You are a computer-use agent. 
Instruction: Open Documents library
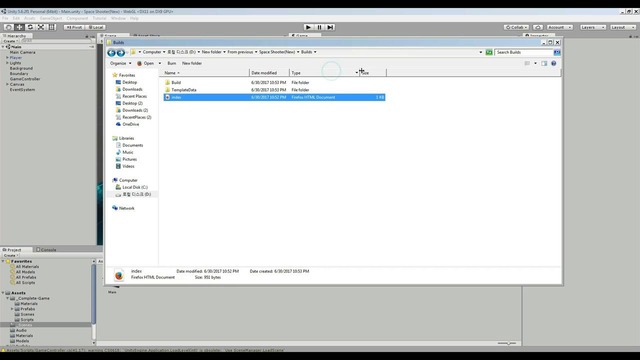[x=133, y=145]
